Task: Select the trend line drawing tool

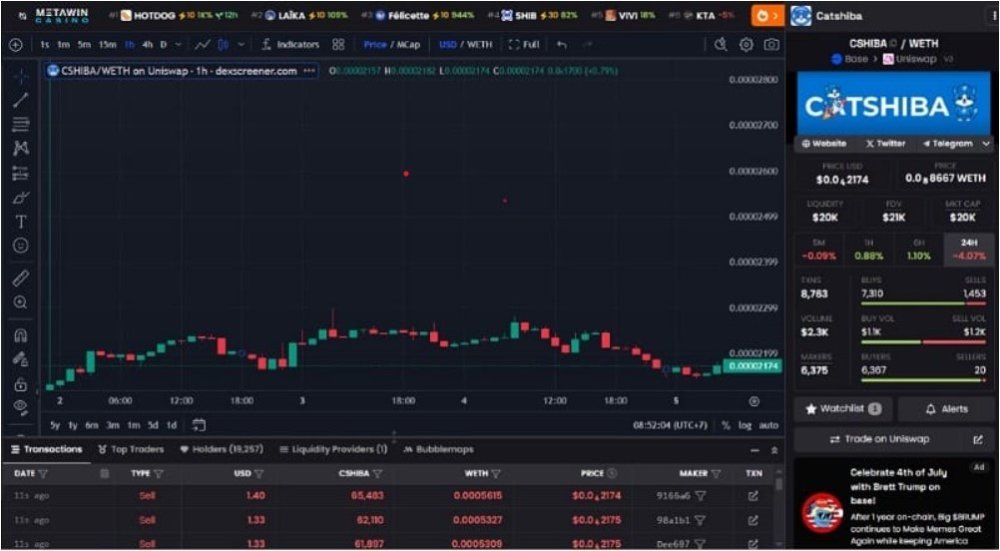Action: pyautogui.click(x=21, y=99)
